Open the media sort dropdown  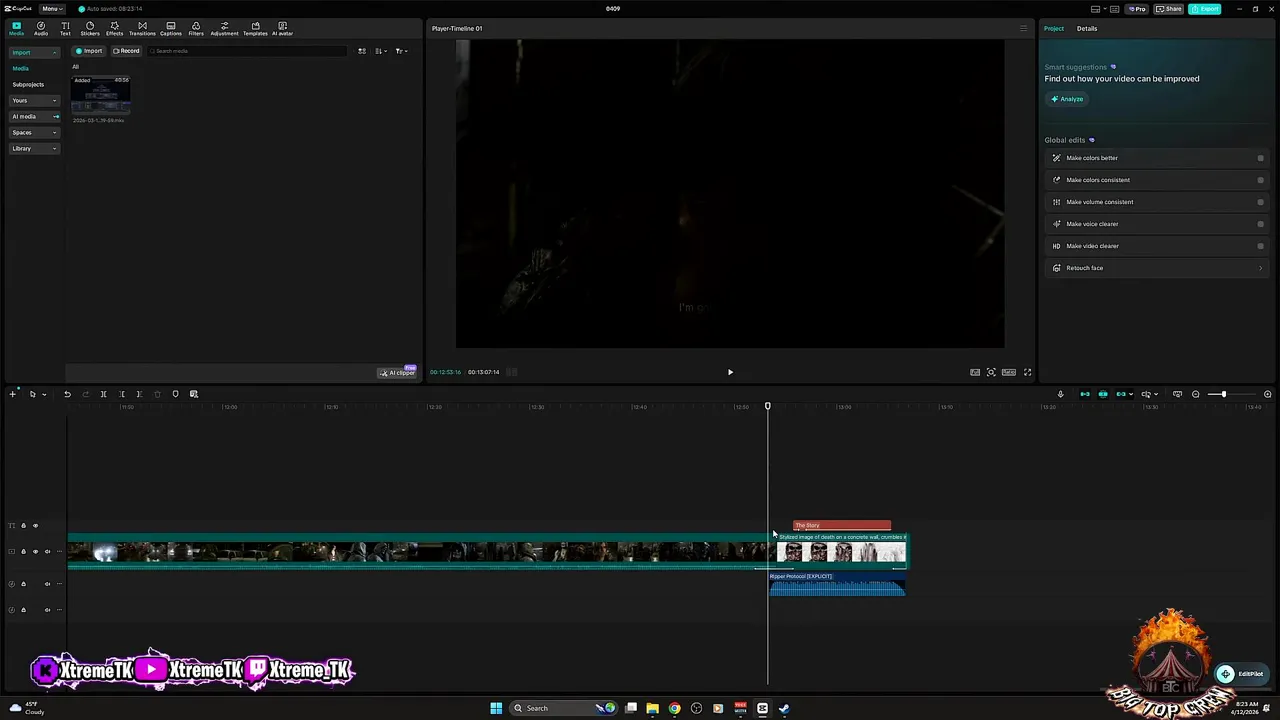[x=381, y=51]
